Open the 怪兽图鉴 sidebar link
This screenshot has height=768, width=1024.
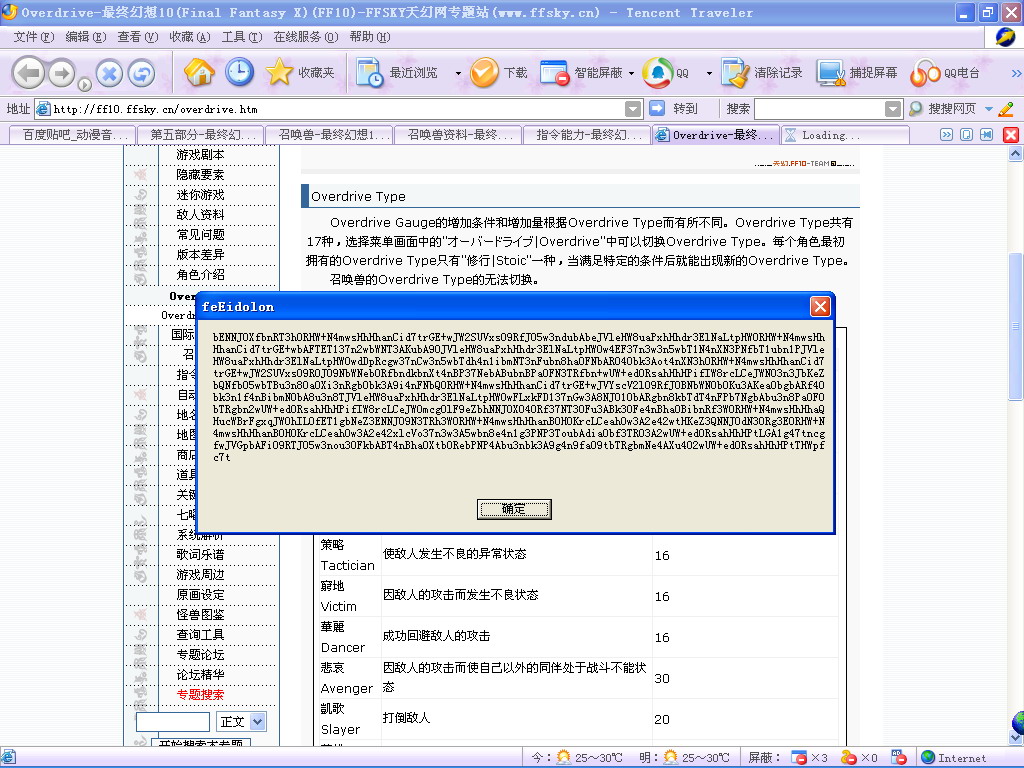(x=200, y=615)
